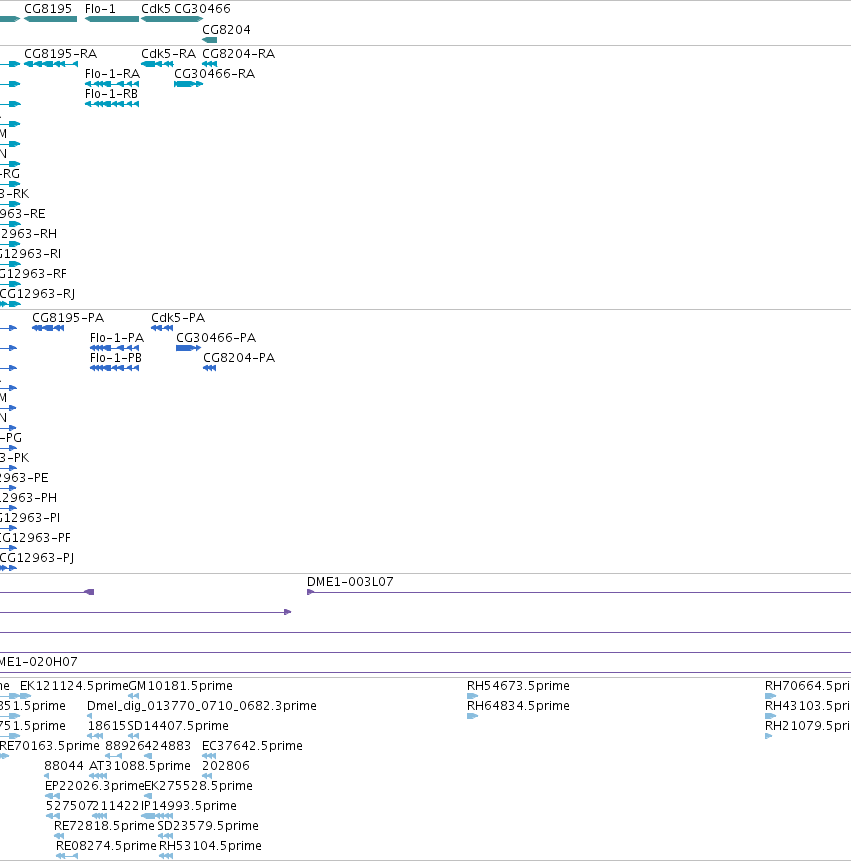
Task: Open the Cdk5-PA coding sequence label
Action: (x=178, y=318)
